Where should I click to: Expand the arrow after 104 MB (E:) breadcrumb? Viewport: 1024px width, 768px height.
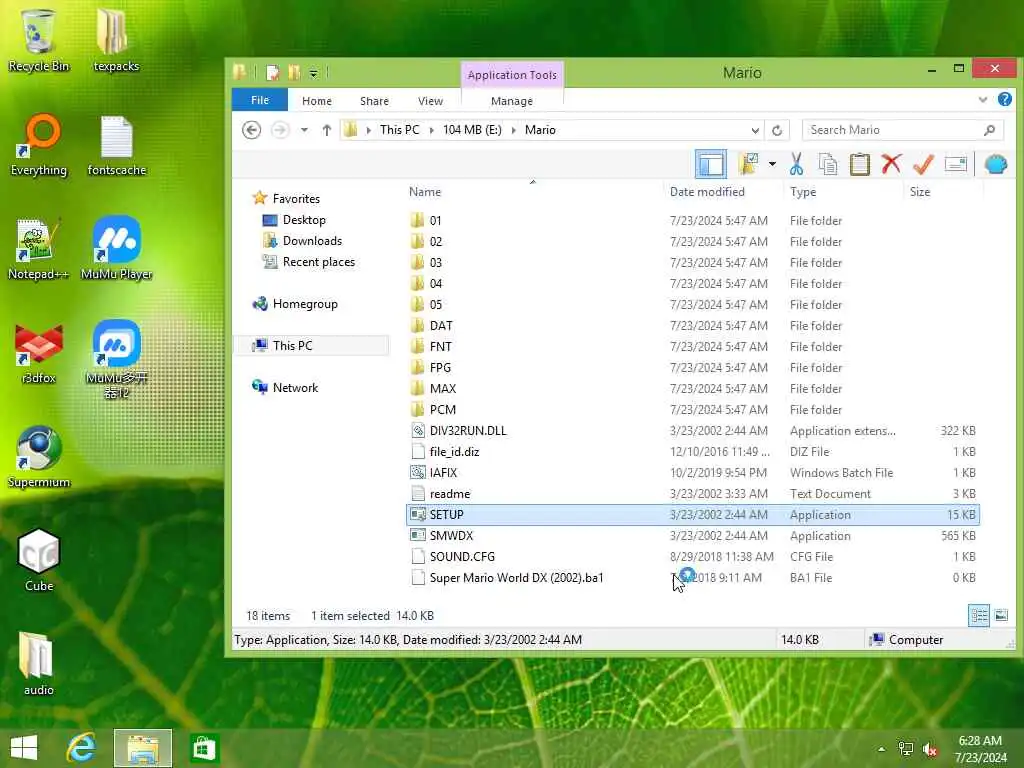point(513,130)
